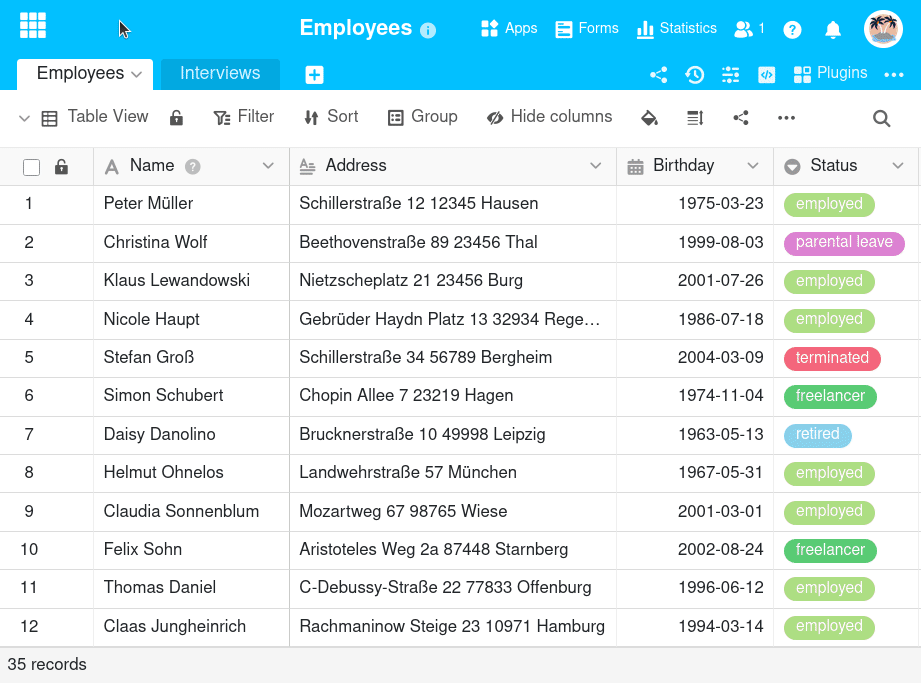This screenshot has height=683, width=921.
Task: Click the Filter button
Action: [244, 117]
